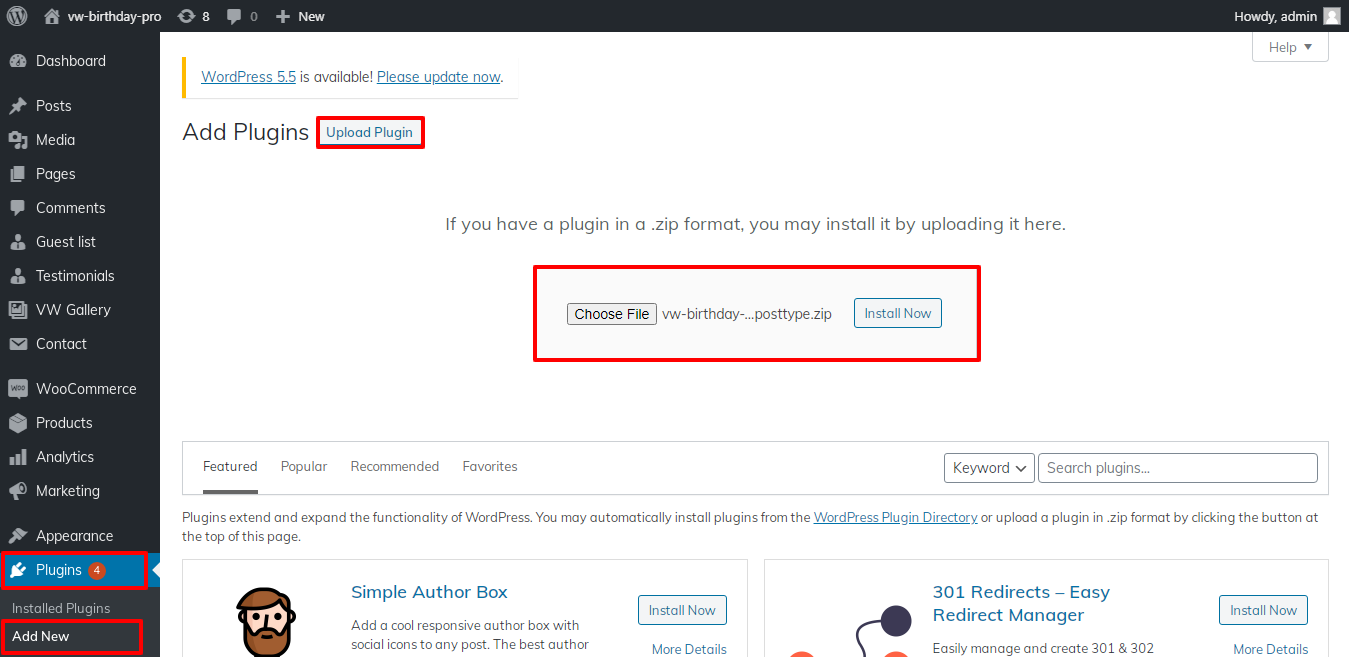Click the Choose File button
This screenshot has height=657, width=1349.
coord(612,314)
